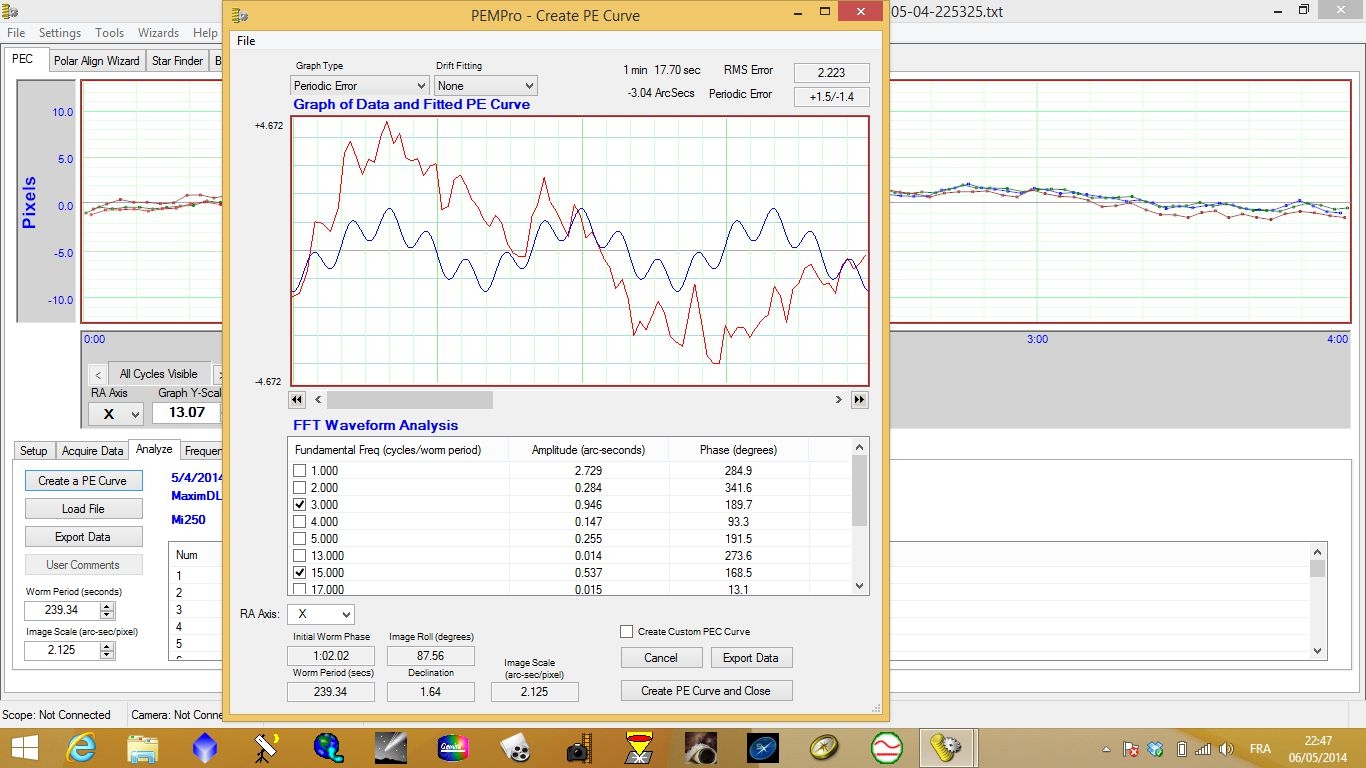
Task: Open RA Axis dropdown in Create PE Curve dialog
Action: coord(321,614)
